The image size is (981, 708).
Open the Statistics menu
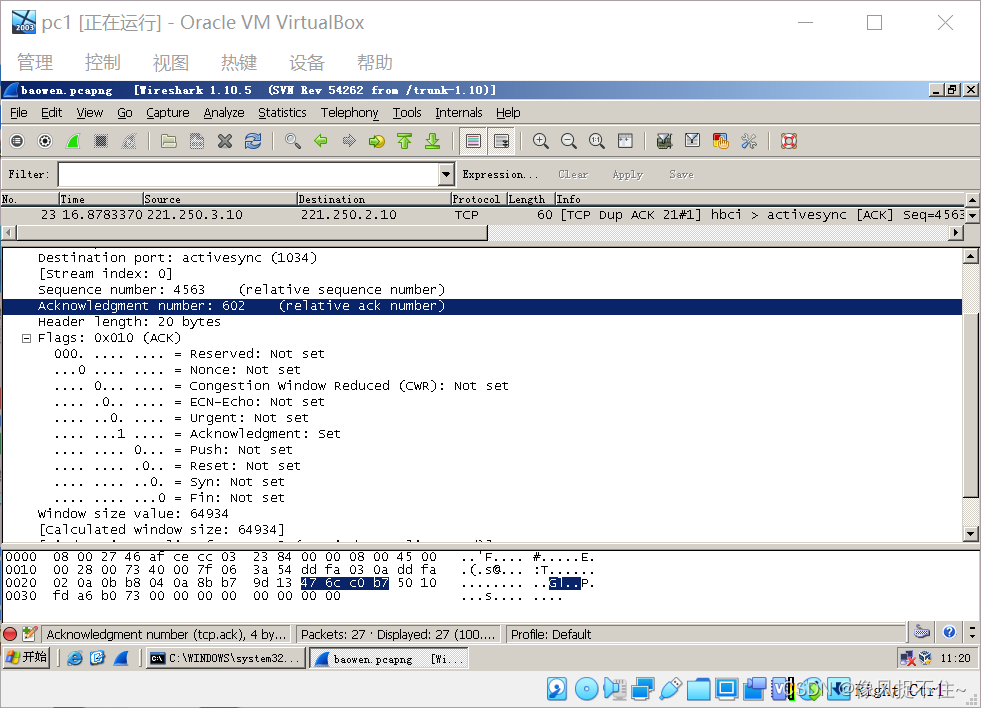coord(282,113)
